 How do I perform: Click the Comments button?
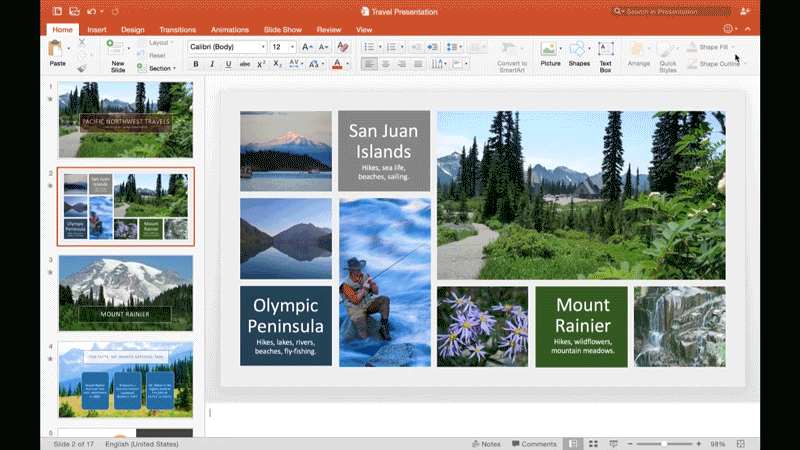pos(532,443)
